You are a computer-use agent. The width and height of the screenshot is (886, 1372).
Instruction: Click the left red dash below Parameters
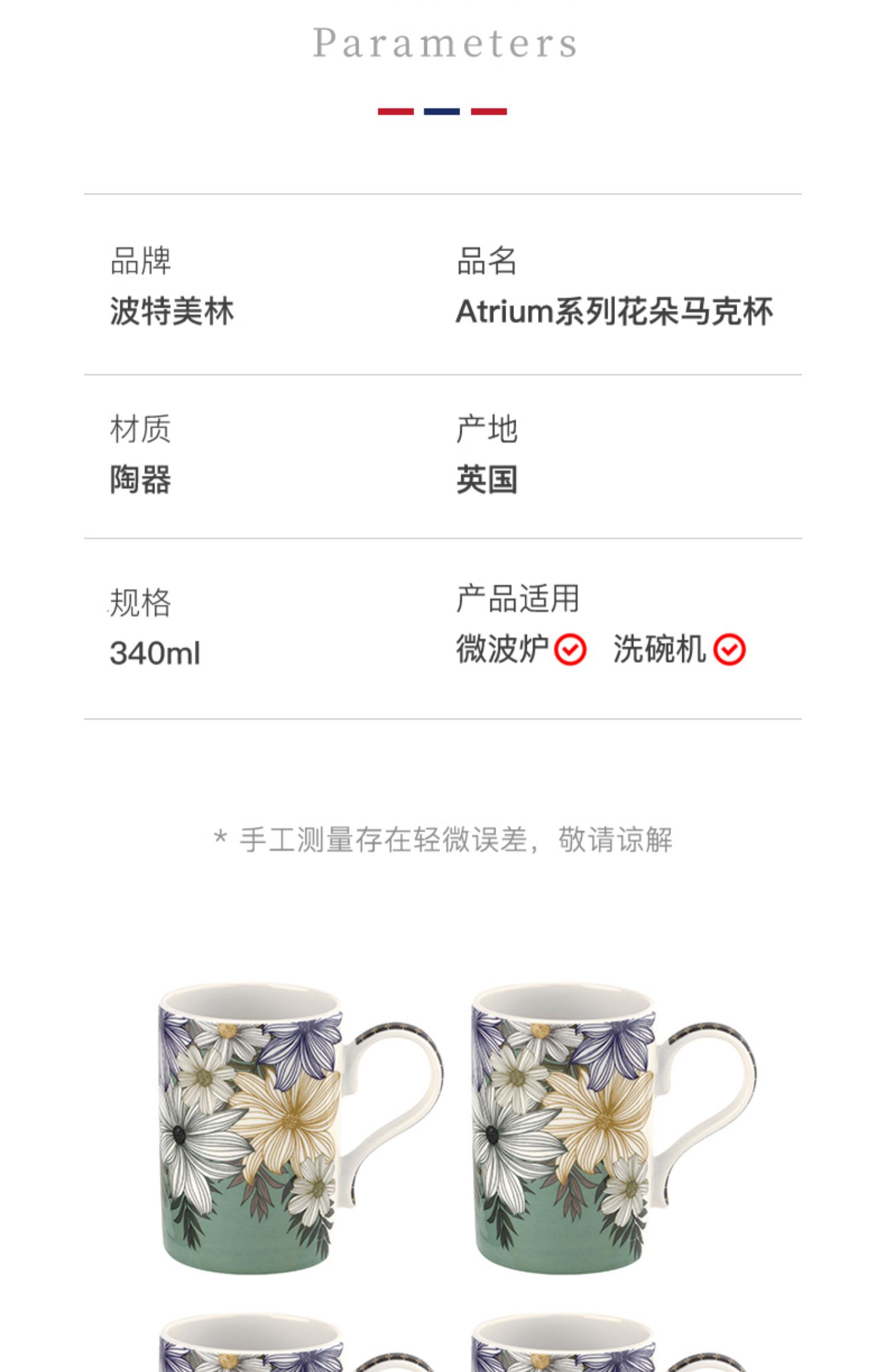(396, 112)
